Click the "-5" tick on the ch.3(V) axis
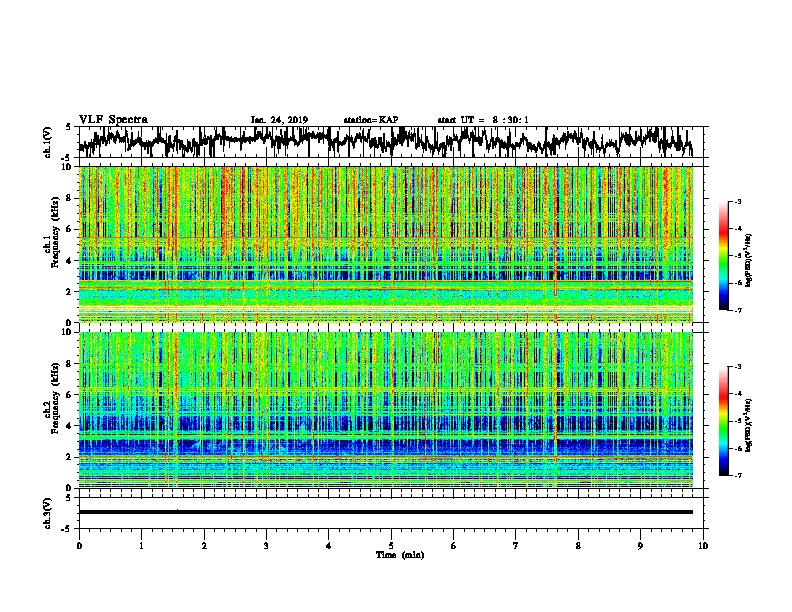 pyautogui.click(x=67, y=529)
